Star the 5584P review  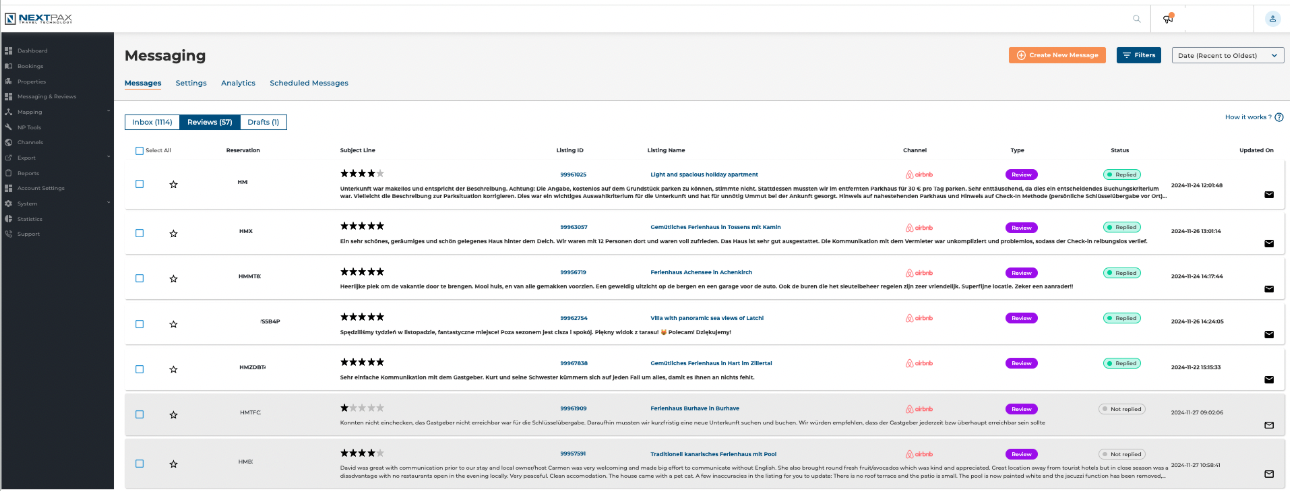pyautogui.click(x=173, y=324)
